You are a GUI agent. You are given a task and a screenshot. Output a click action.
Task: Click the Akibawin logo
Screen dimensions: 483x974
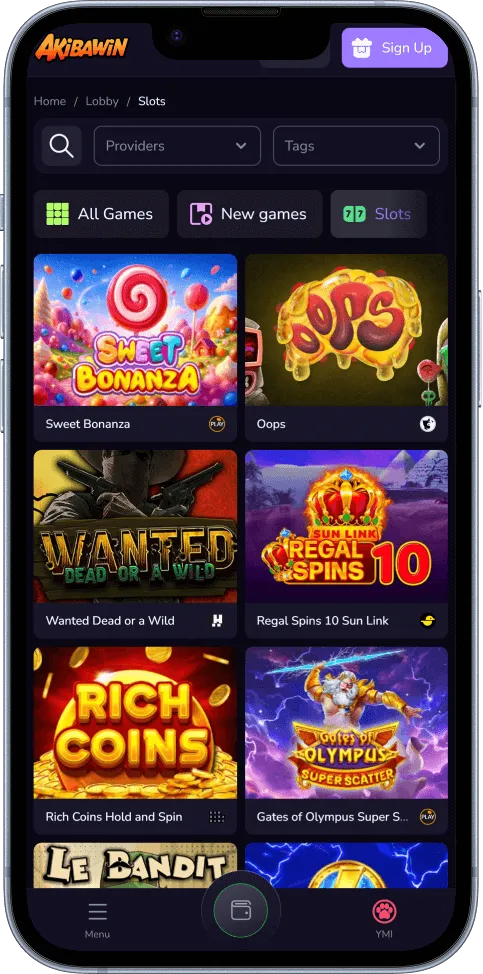[x=81, y=47]
